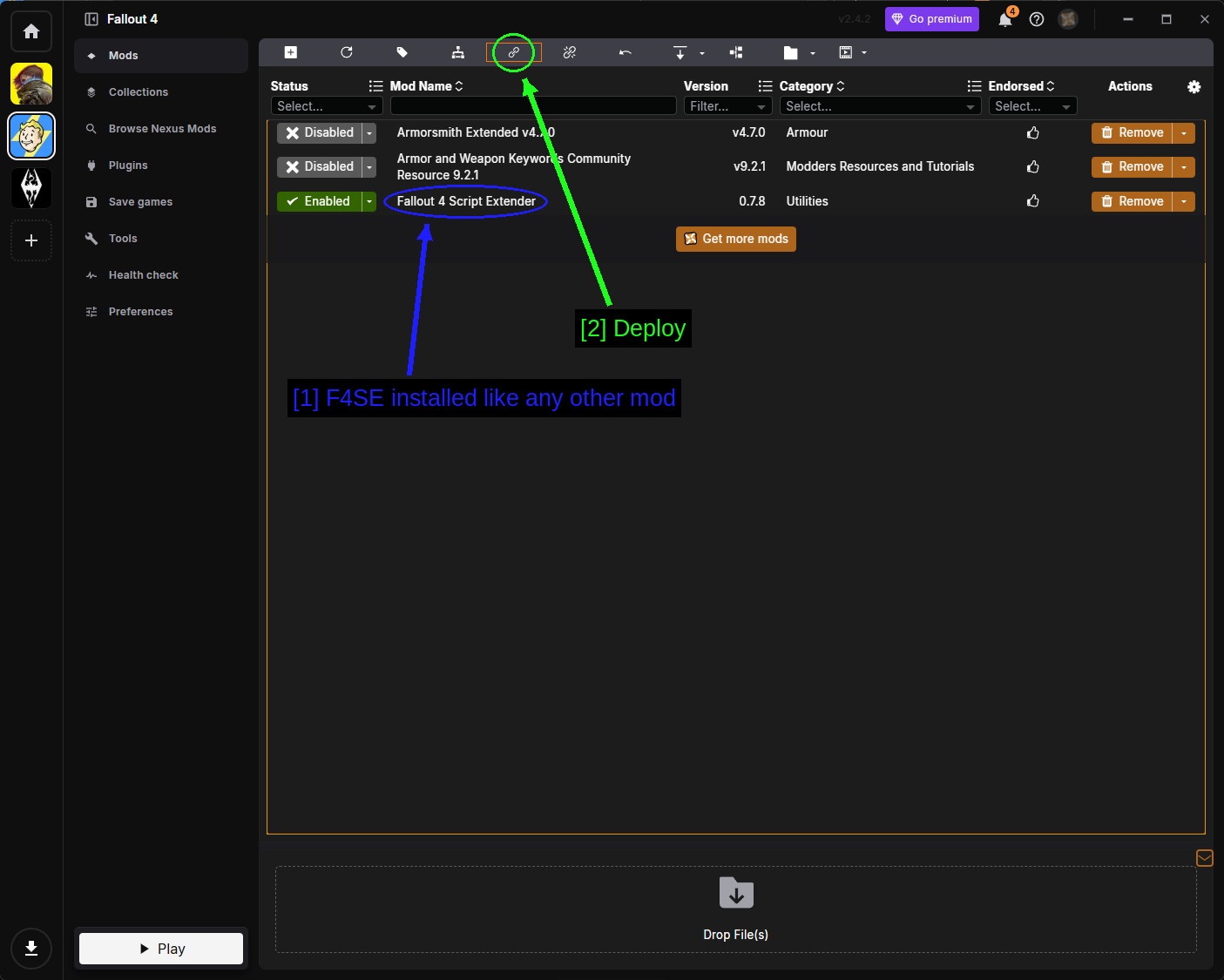Endorse Fallout 4 Script Extender with thumbs up

point(1033,201)
